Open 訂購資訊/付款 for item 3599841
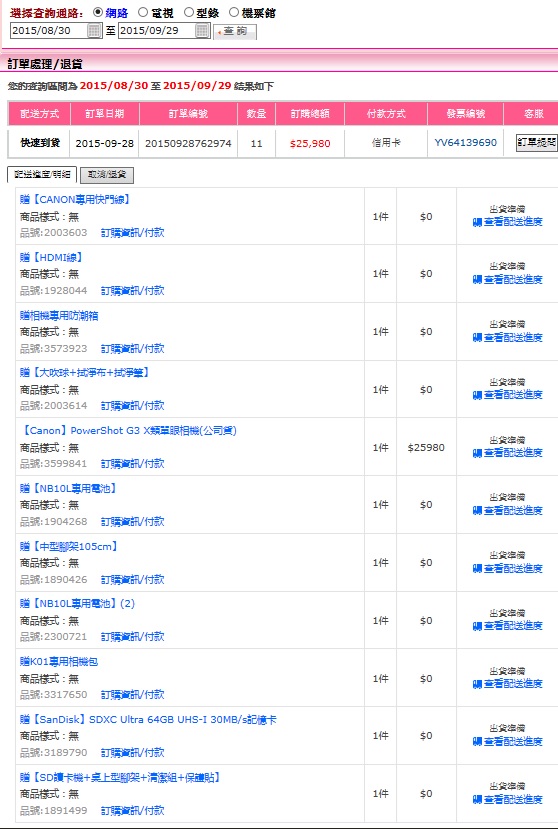Image resolution: width=558 pixels, height=829 pixels. pos(132,463)
